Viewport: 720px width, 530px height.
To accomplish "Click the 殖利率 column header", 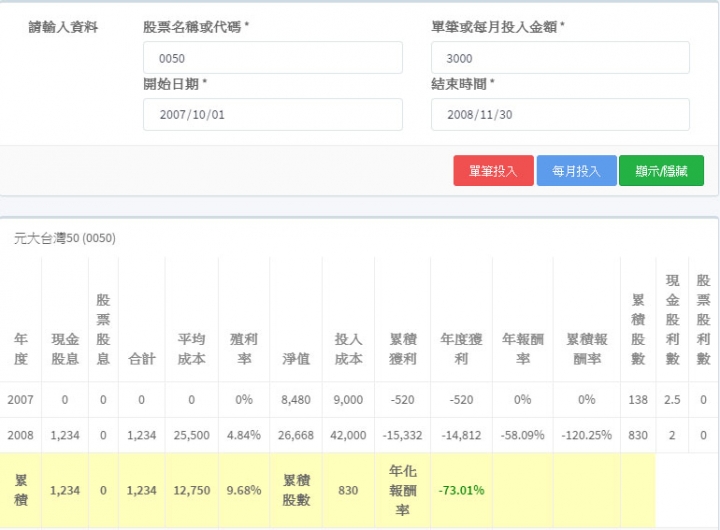I will (244, 349).
